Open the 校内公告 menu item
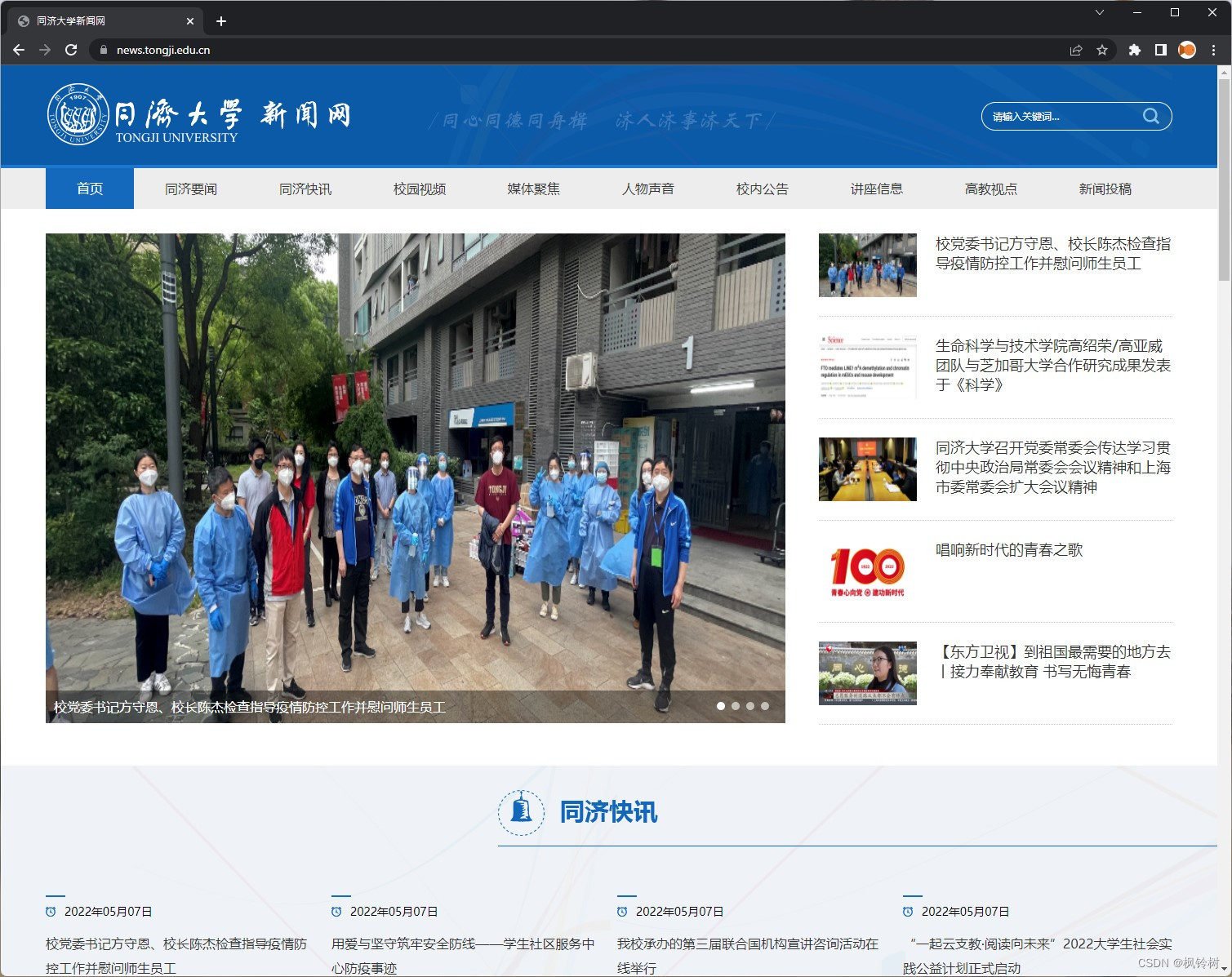The image size is (1232, 977). (x=763, y=189)
